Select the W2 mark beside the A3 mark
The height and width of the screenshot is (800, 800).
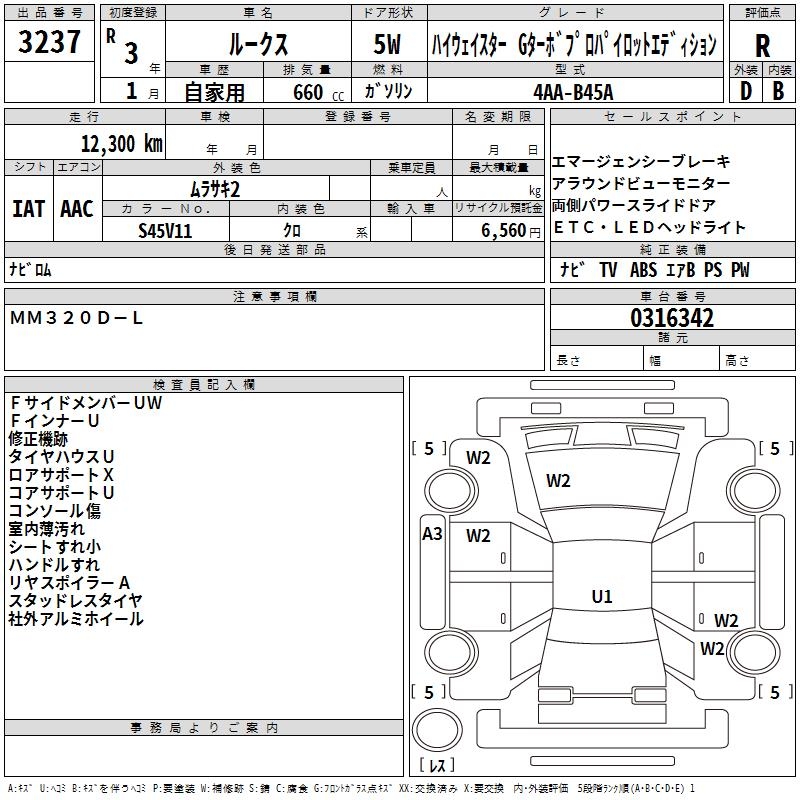[x=478, y=536]
